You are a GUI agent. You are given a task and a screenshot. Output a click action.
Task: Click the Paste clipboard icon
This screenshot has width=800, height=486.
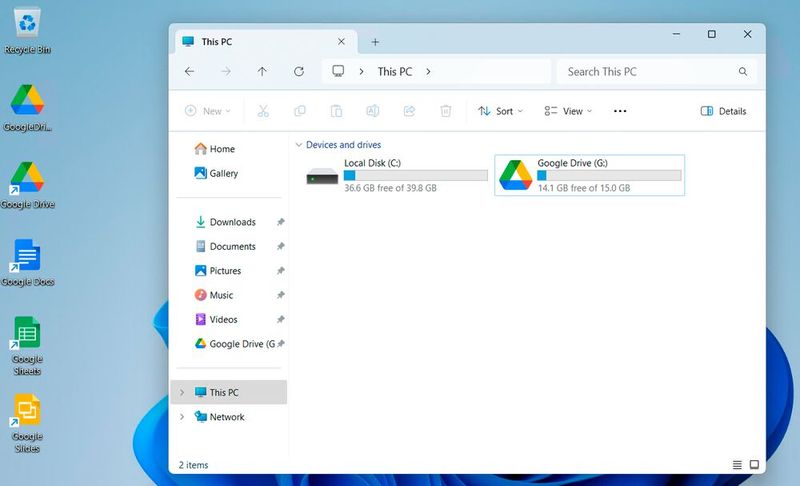pos(336,111)
